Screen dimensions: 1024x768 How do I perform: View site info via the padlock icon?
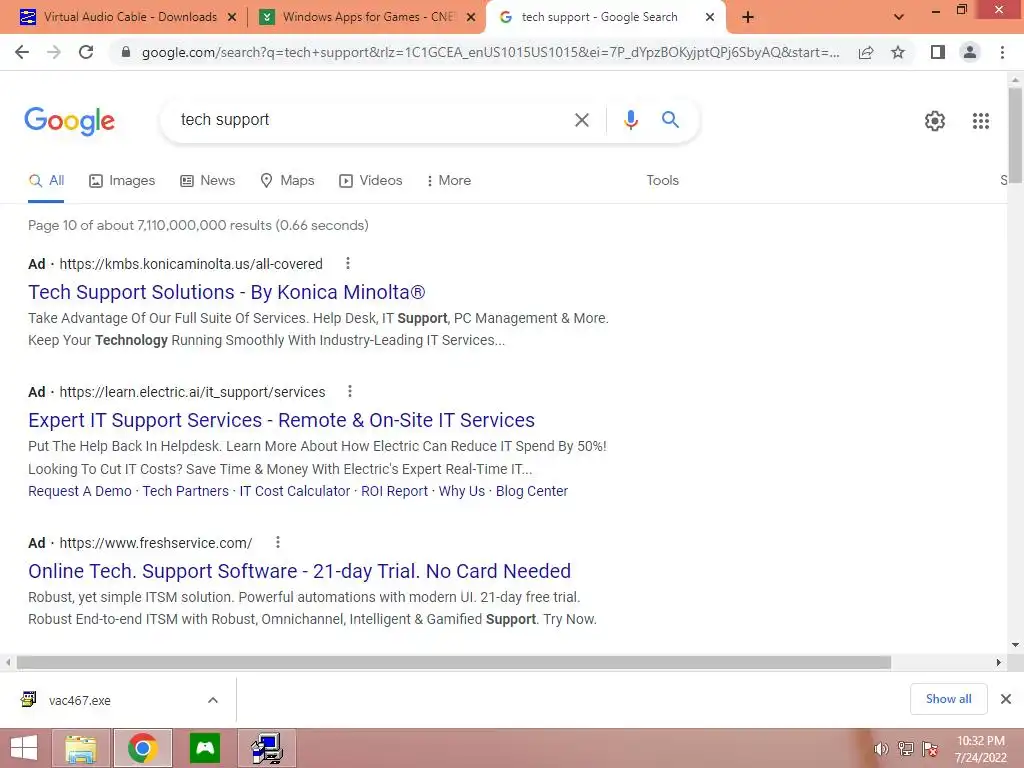(126, 52)
